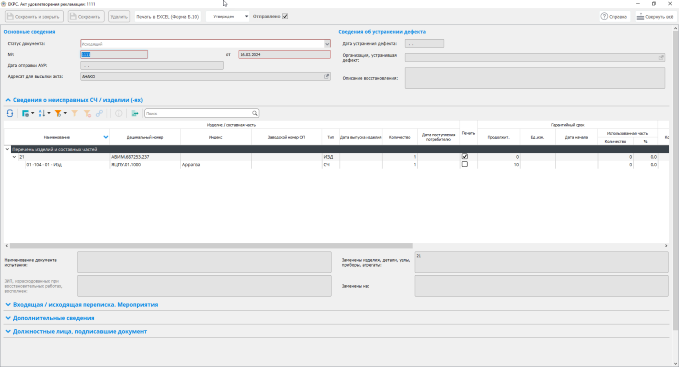Expand 'Дополнительные сведения' section

pyautogui.click(x=8, y=318)
